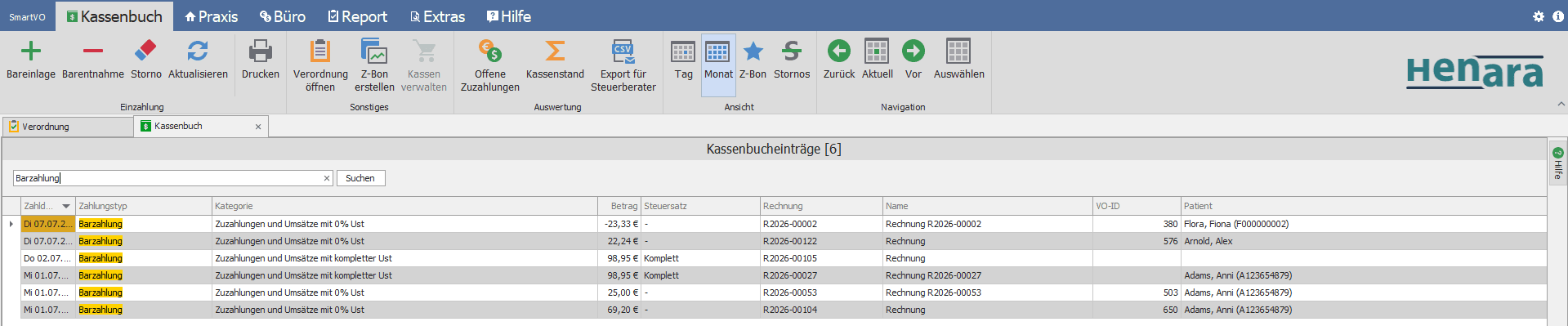This screenshot has height=326, width=1568.
Task: Print via the Drucken icon
Action: coord(261,51)
